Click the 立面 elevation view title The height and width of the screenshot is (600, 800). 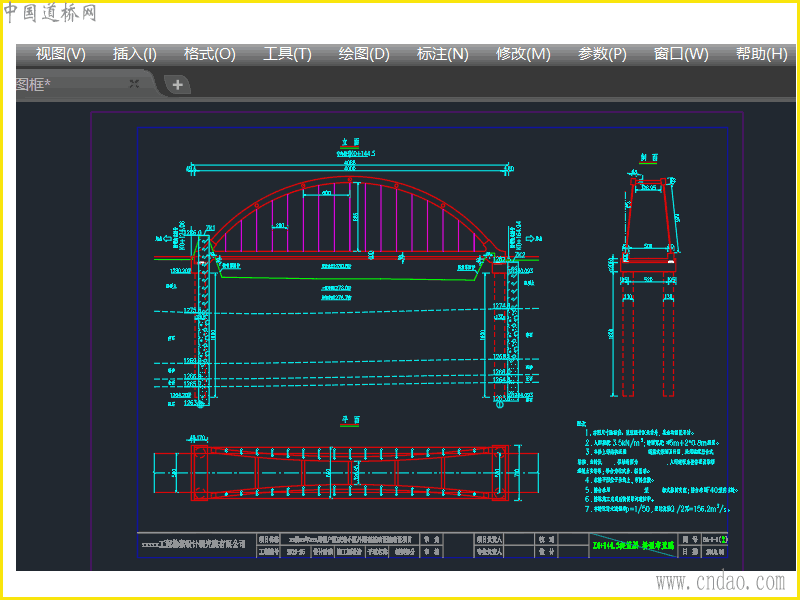coord(350,142)
